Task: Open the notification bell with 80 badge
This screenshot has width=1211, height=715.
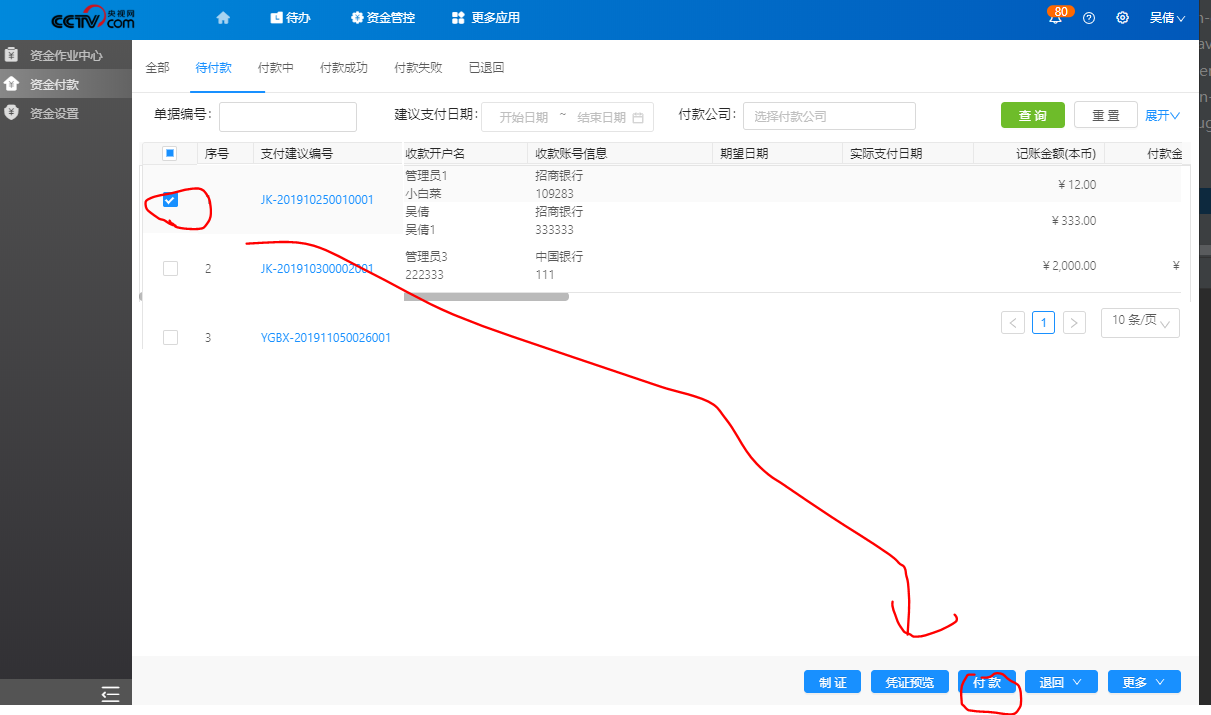Action: 1055,18
